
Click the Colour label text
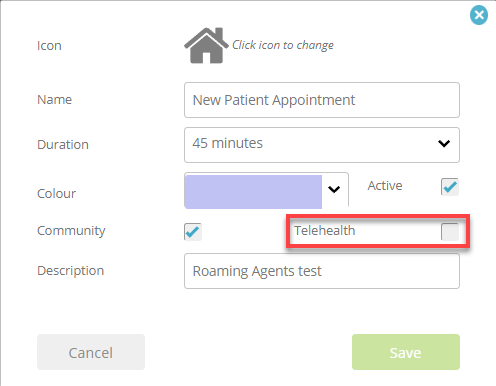[x=56, y=194]
